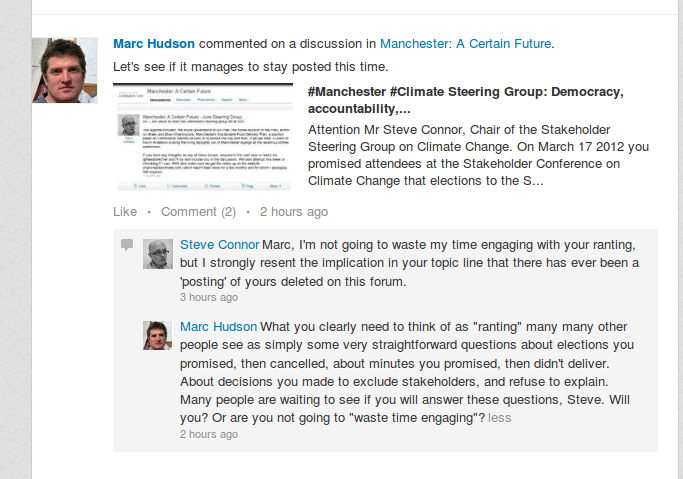Click 'Let's see if it manages' post text
Viewport: 683px width, 479px height.
pyautogui.click(x=249, y=67)
